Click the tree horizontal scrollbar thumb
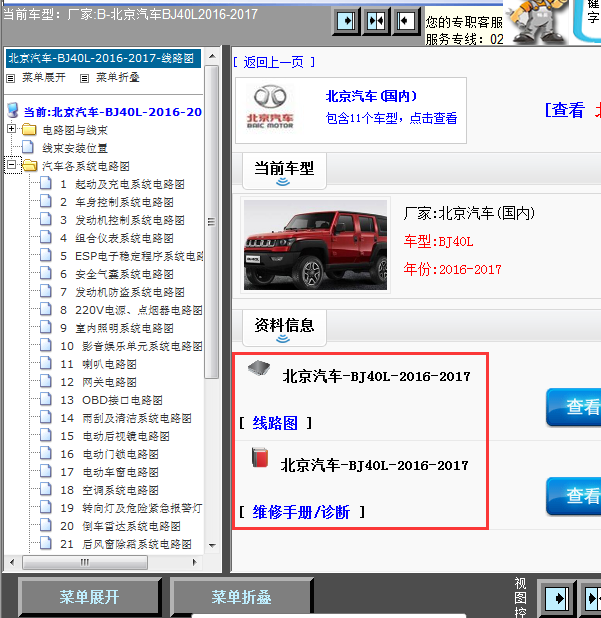This screenshot has height=618, width=601. [85, 562]
